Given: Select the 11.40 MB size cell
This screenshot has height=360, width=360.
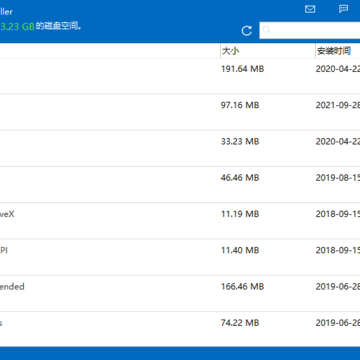Looking at the screenshot, I should (240, 250).
